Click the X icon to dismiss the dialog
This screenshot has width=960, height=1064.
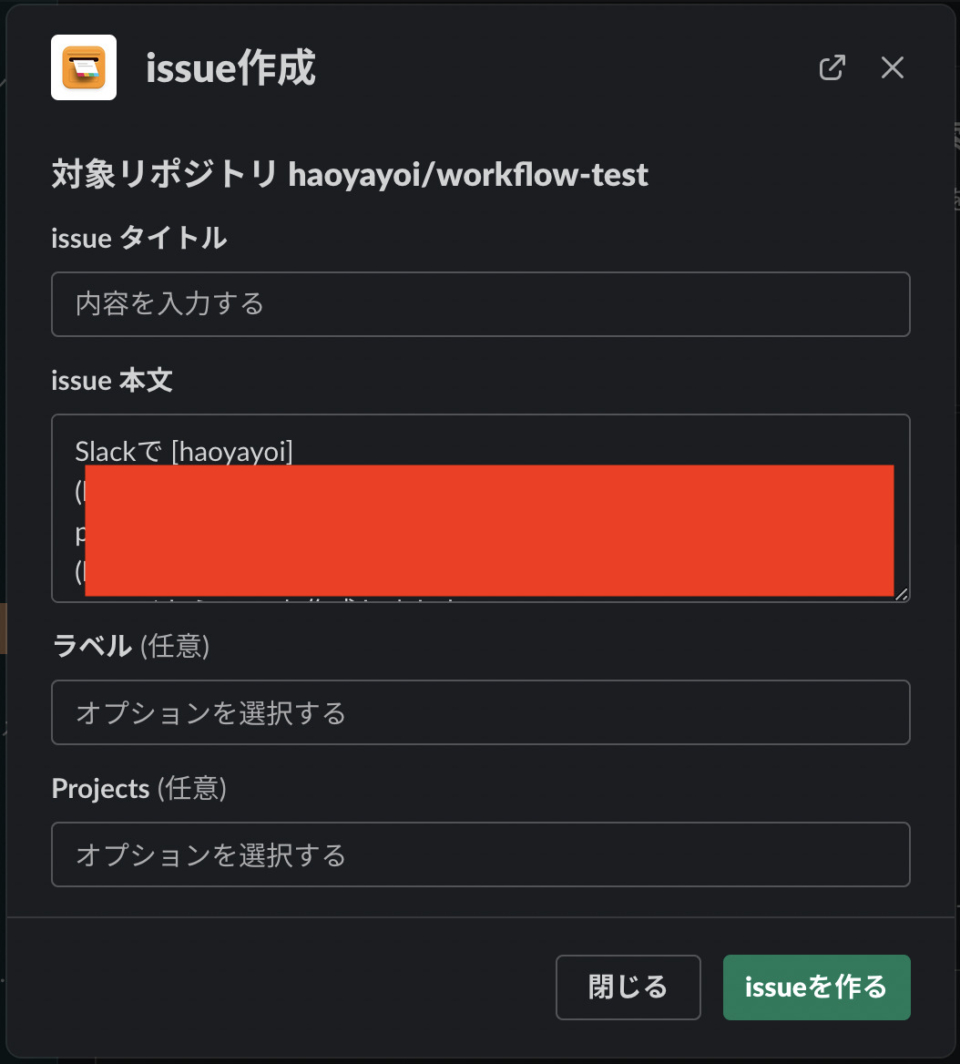coord(891,68)
